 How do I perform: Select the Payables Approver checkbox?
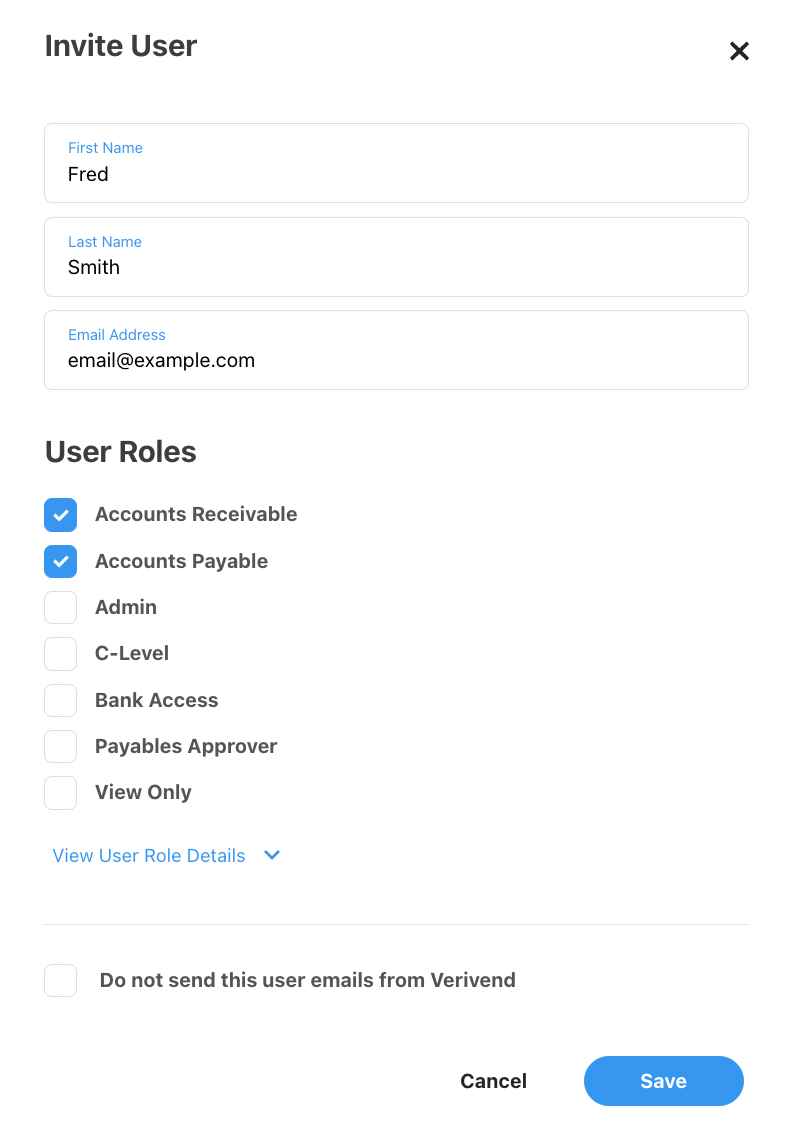(60, 746)
